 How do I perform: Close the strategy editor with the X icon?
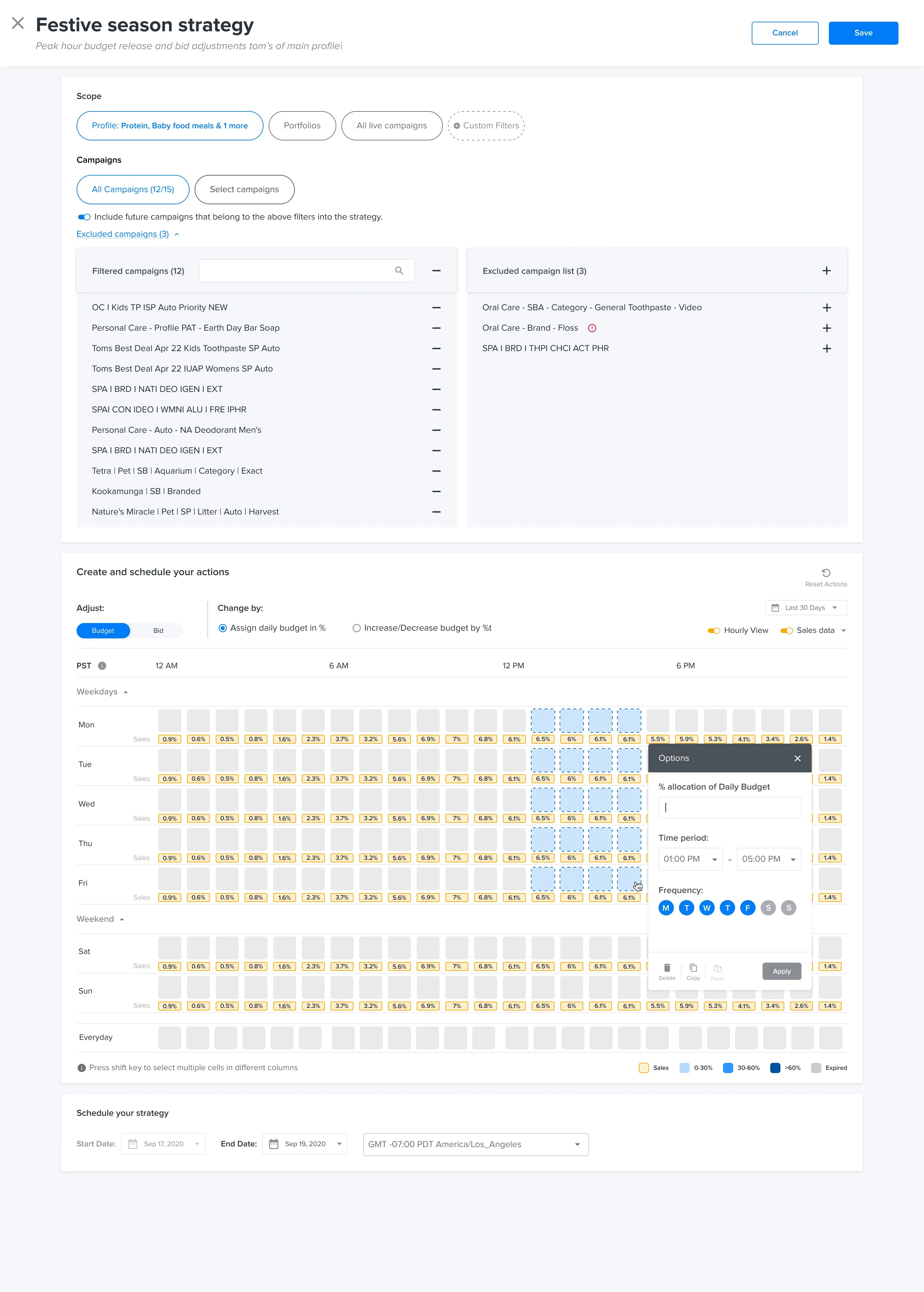pyautogui.click(x=18, y=23)
